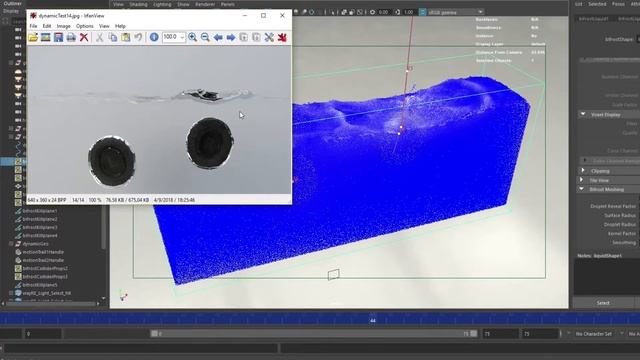This screenshot has width=640, height=360.
Task: Click the Paste clipboard icon in IrfanView
Action: (x=125, y=38)
